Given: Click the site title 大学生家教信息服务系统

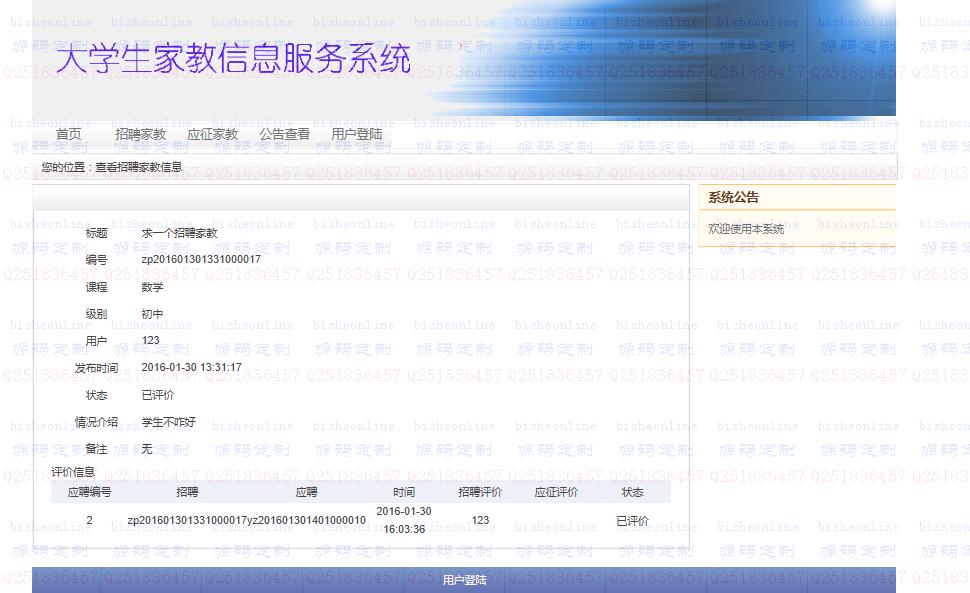Looking at the screenshot, I should pos(234,59).
